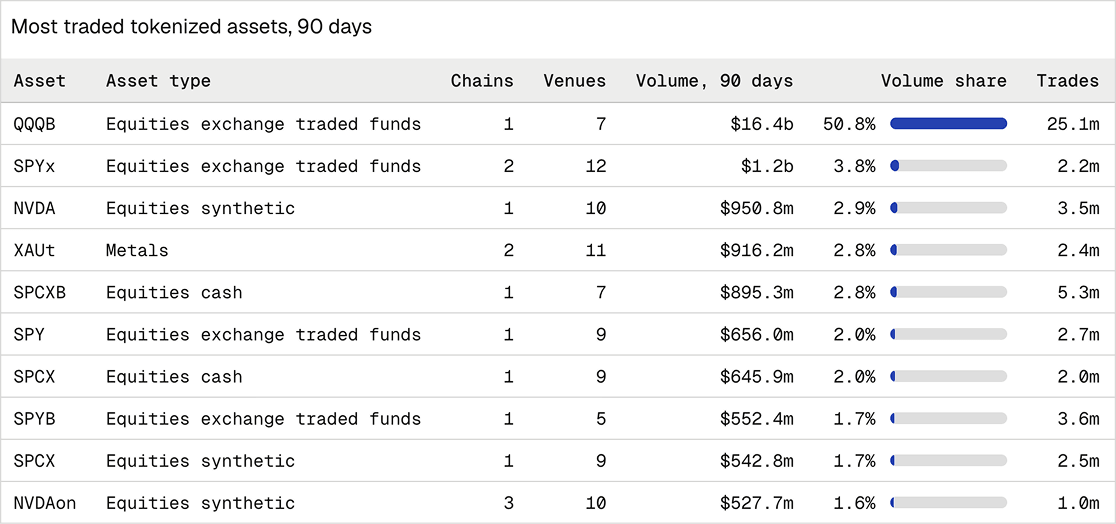Screen dimensions: 1116x524
Task: Click the Volume, 90 days column header
Action: pos(715,80)
